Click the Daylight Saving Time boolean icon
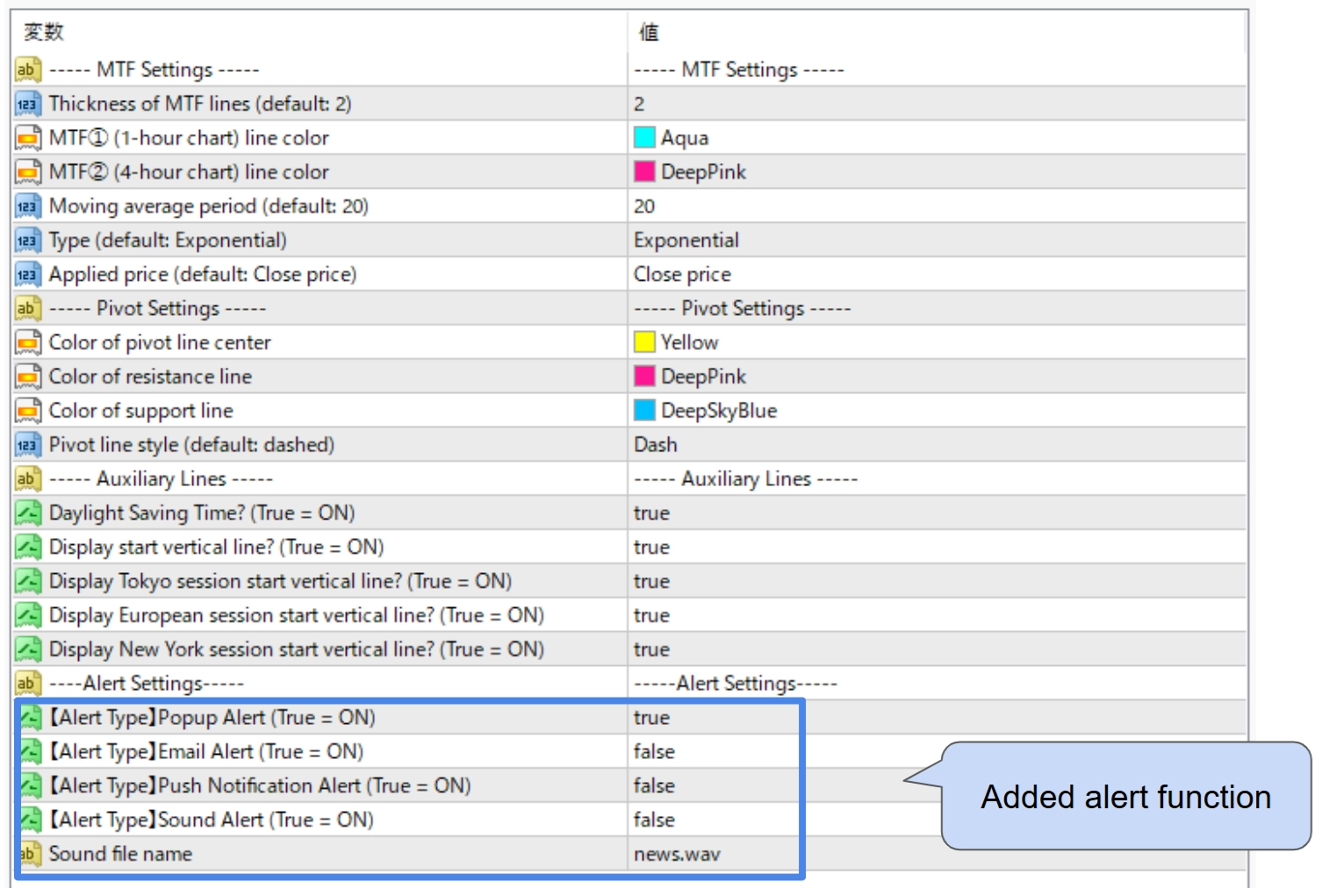 click(27, 513)
